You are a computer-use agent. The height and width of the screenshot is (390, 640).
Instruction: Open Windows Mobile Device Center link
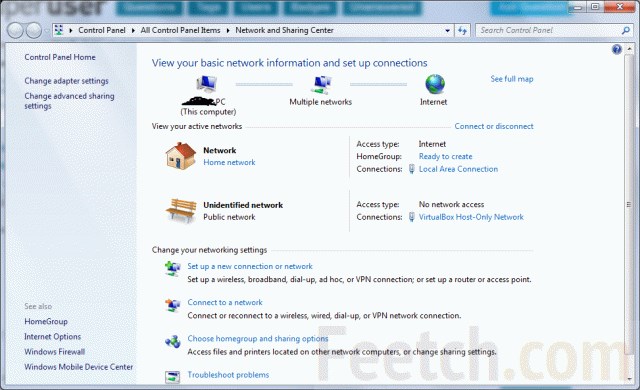click(79, 367)
